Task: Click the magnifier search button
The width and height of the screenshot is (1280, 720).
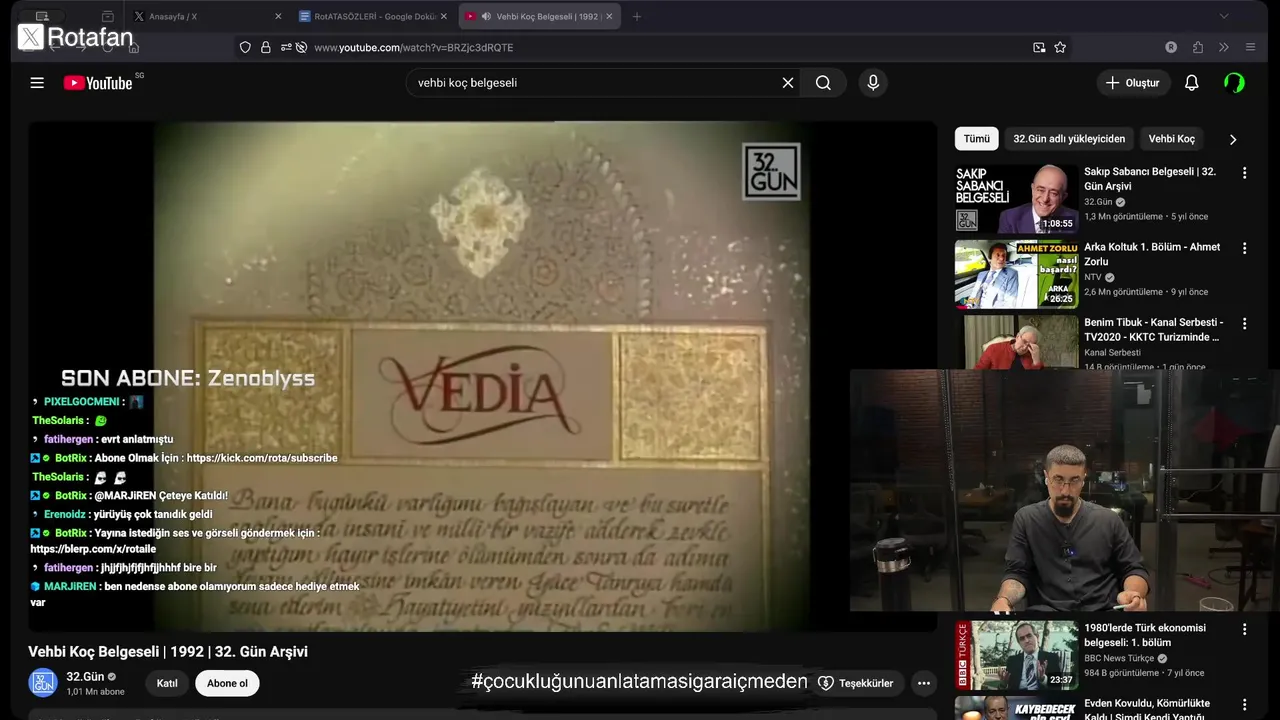Action: coord(823,83)
